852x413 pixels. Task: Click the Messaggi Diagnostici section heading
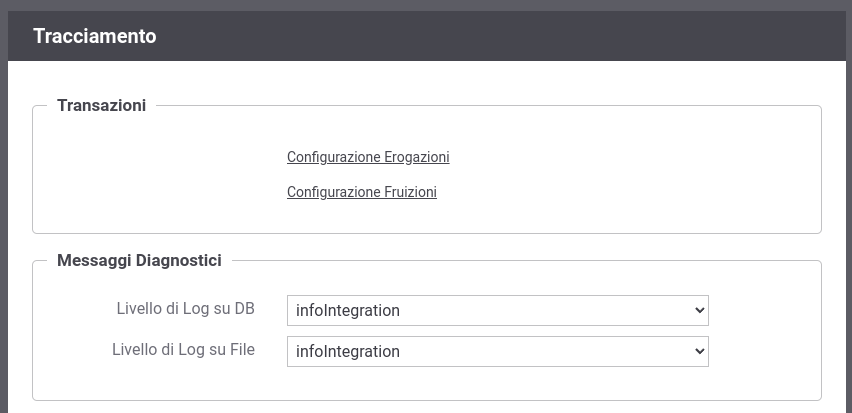click(139, 260)
